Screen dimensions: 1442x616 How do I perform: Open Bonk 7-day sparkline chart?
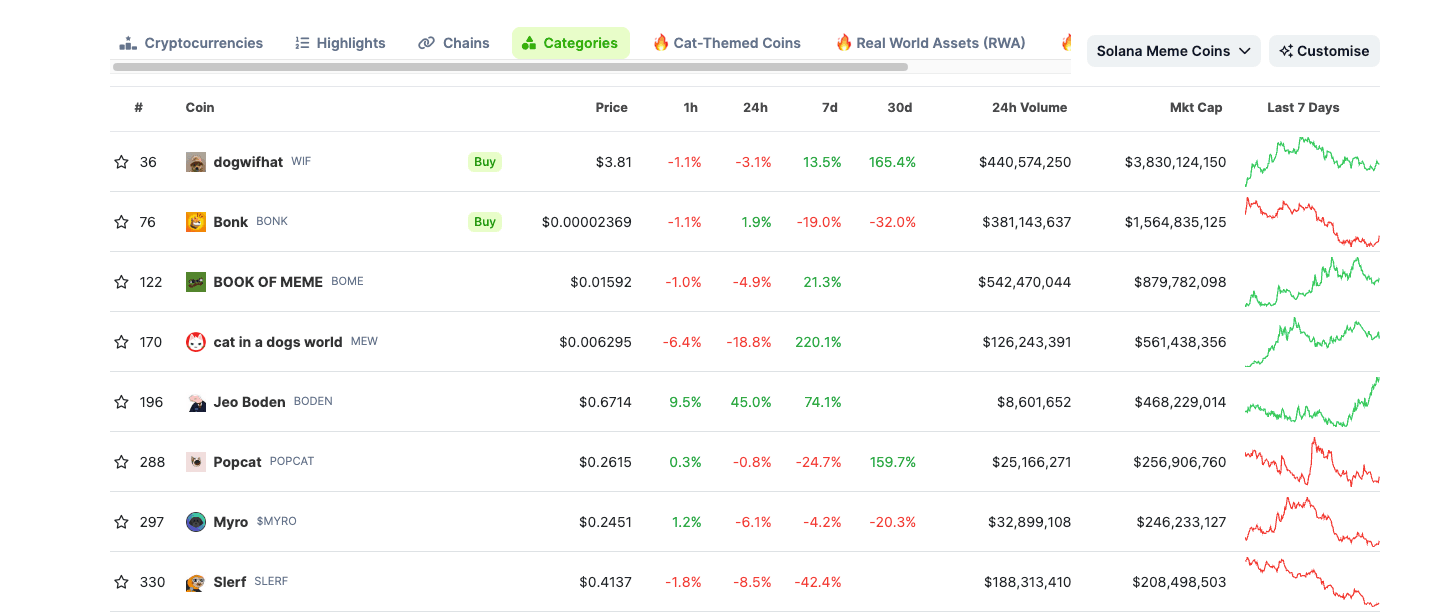click(1312, 222)
